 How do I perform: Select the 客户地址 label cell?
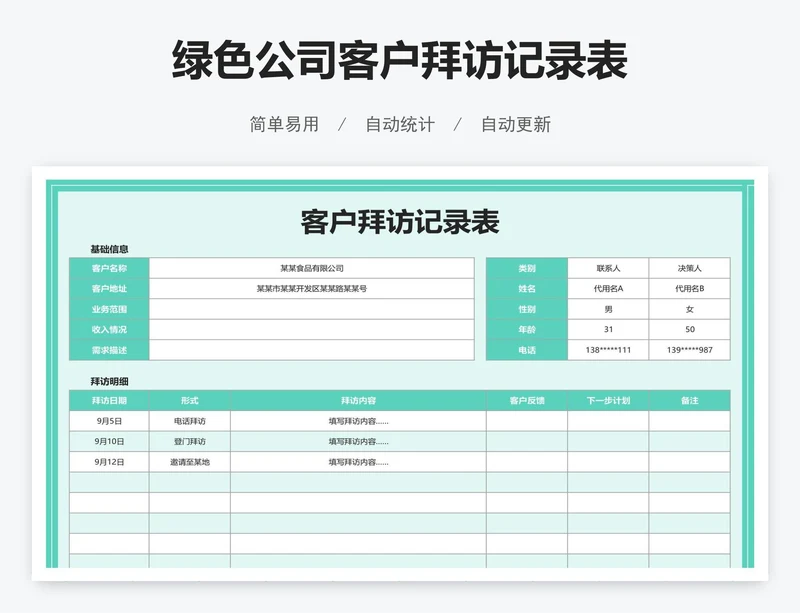click(x=109, y=288)
